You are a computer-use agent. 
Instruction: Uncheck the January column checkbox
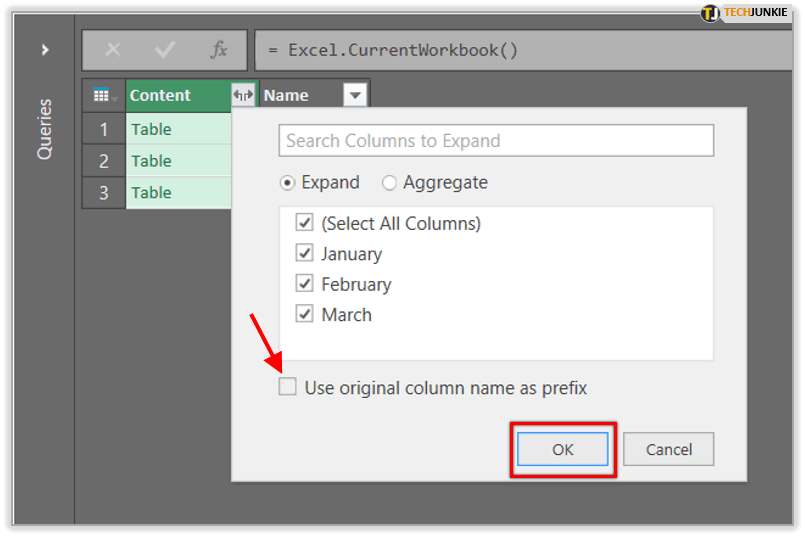[x=305, y=254]
